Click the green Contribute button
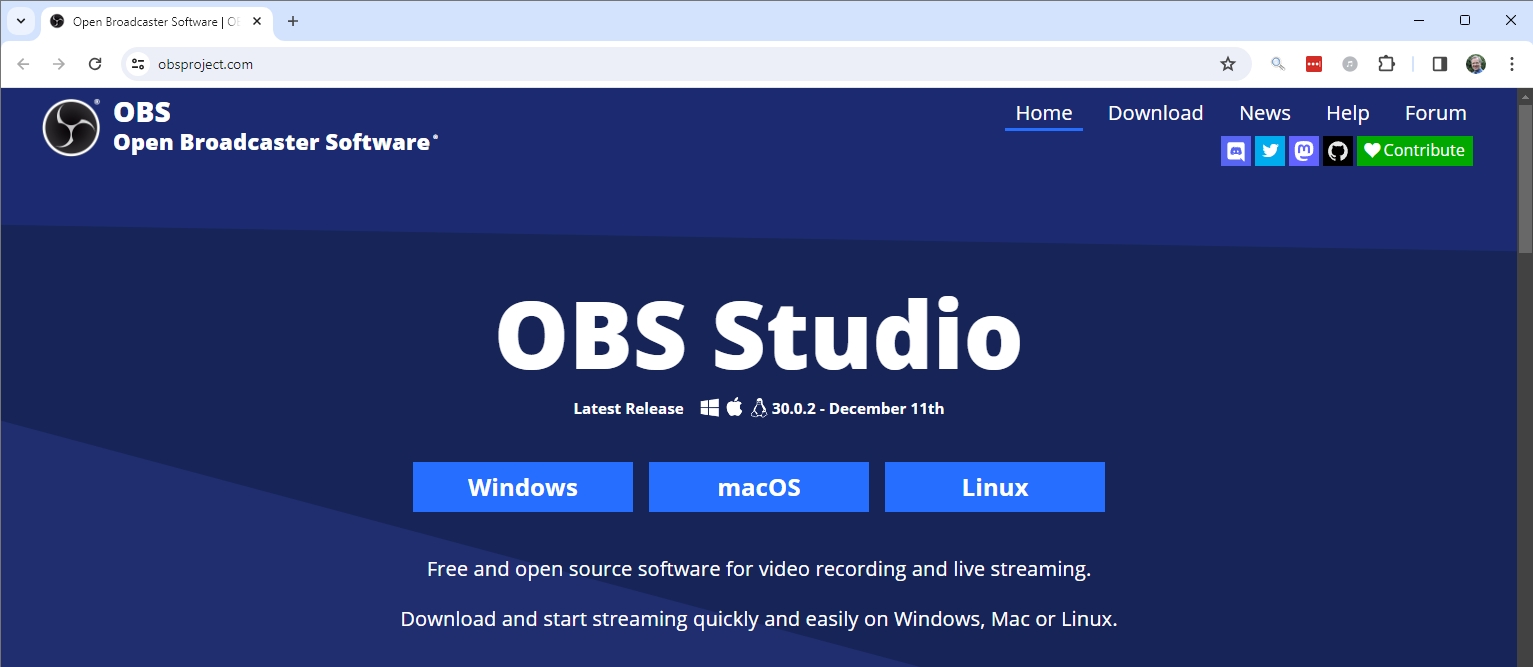Viewport: 1533px width, 667px height. click(1414, 151)
